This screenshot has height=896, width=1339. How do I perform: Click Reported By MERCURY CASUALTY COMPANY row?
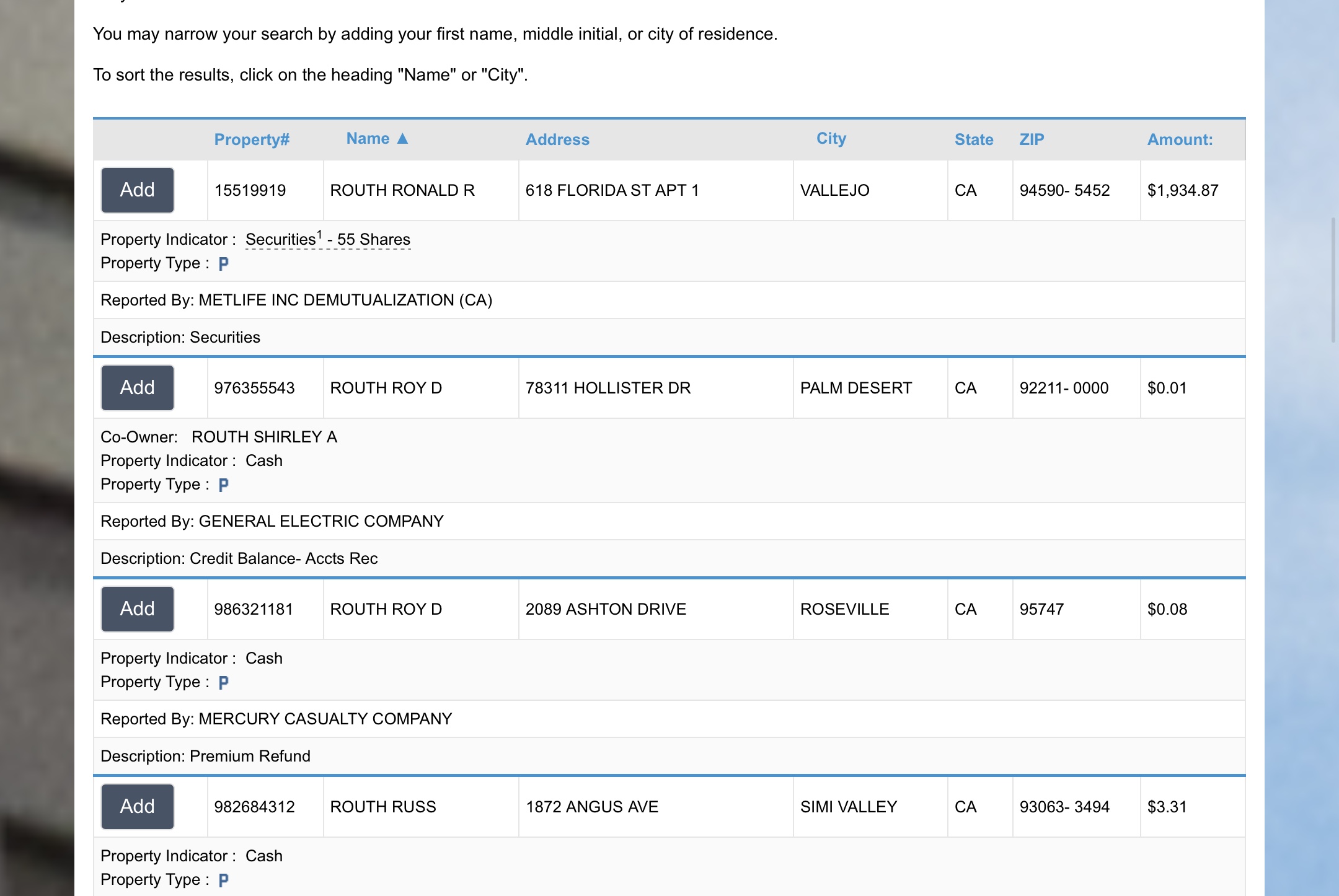tap(669, 719)
